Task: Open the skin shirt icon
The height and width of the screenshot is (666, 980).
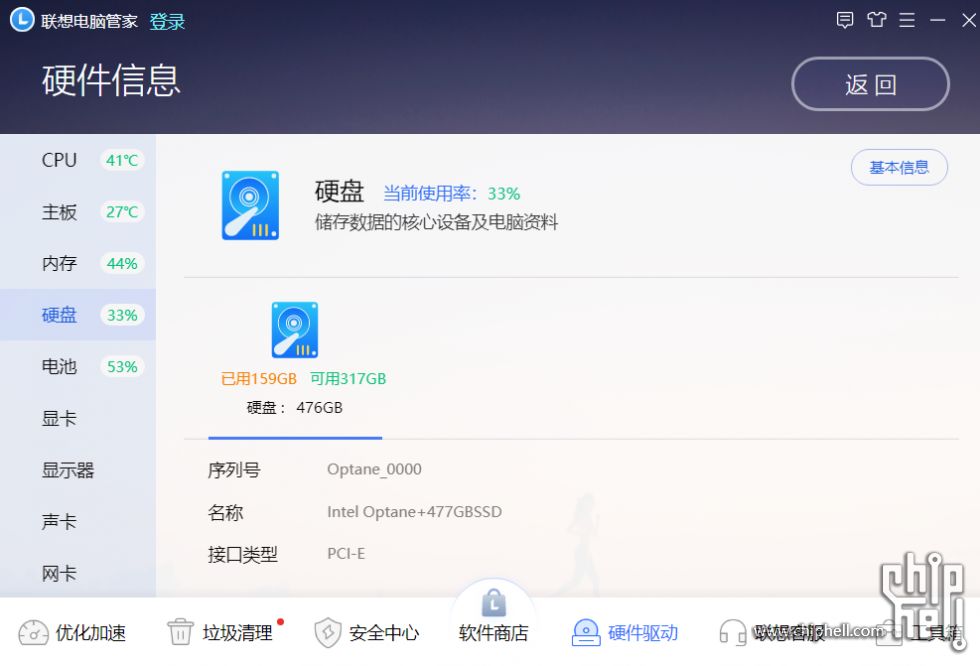Action: point(876,20)
